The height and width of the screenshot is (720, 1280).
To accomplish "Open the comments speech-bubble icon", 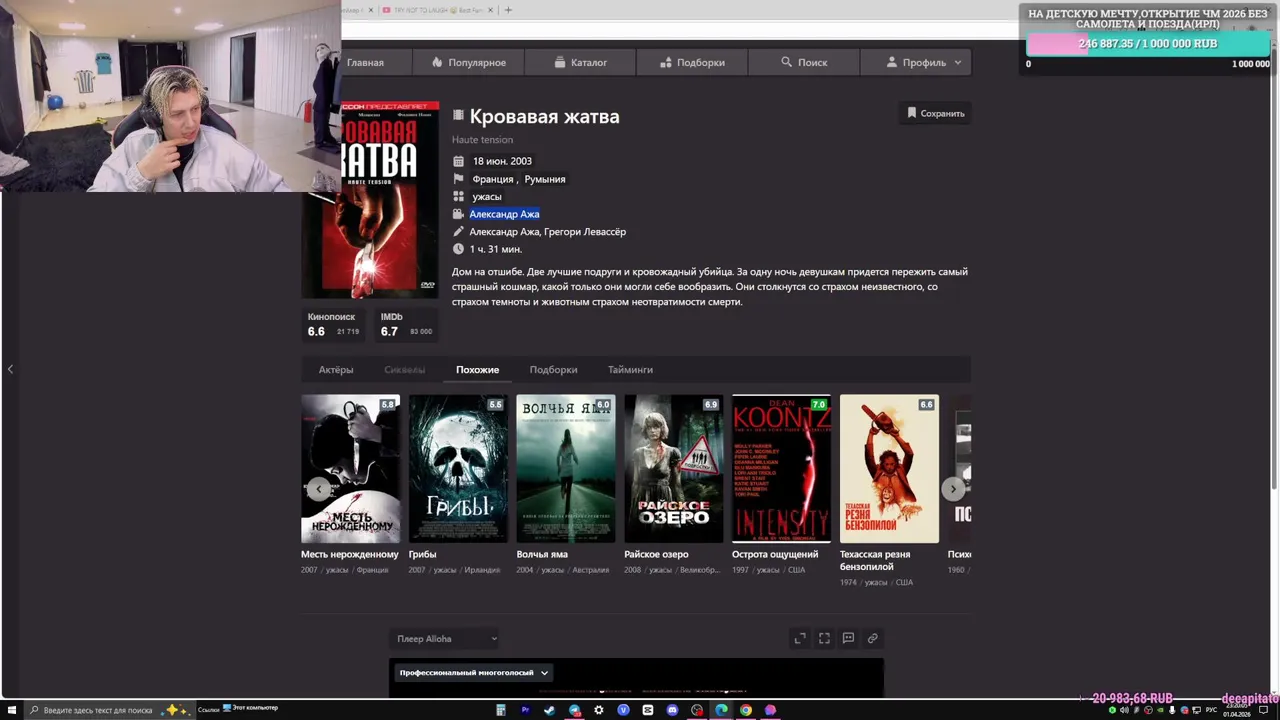I will 848,638.
